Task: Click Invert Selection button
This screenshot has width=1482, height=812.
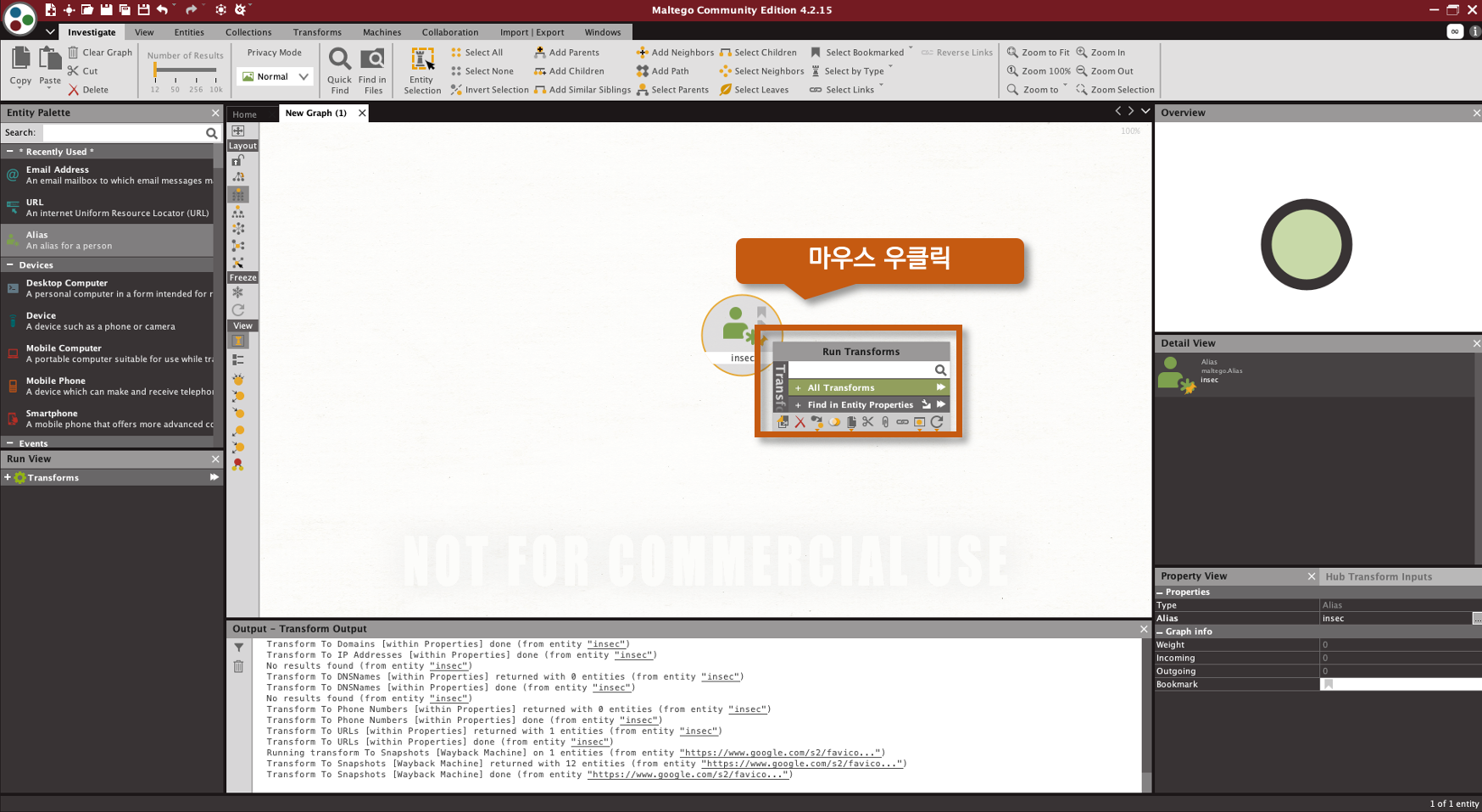Action: (489, 89)
